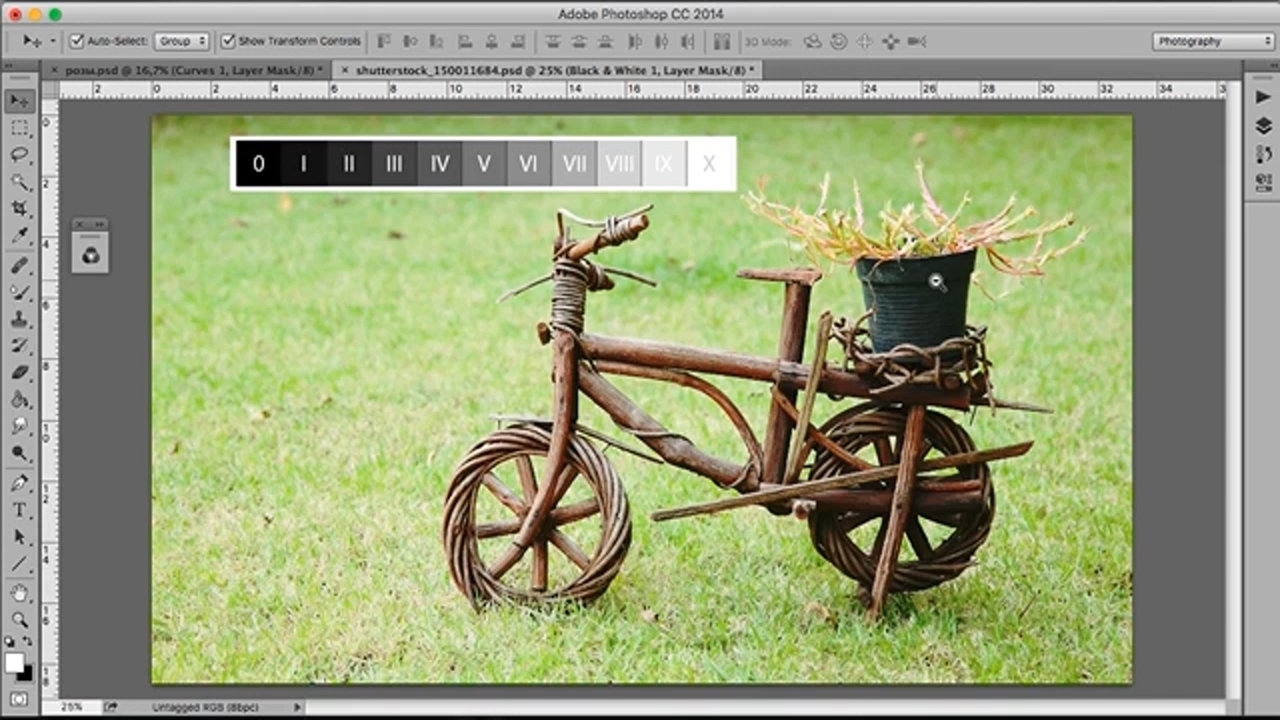Click the small floating panel's round icon
The image size is (1280, 720).
[90, 256]
